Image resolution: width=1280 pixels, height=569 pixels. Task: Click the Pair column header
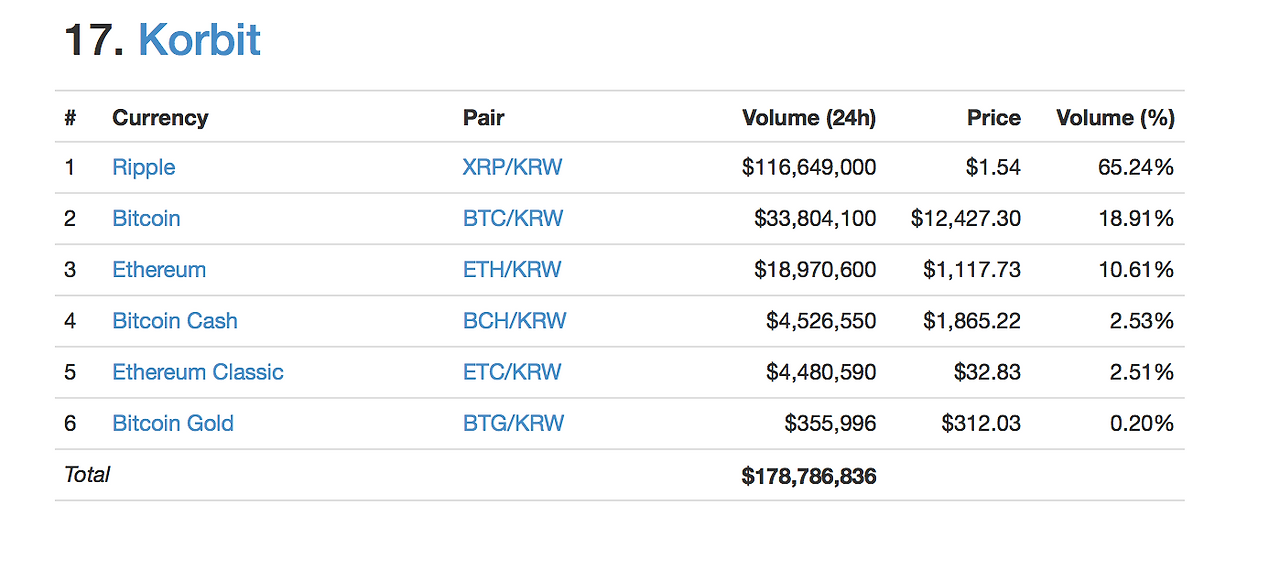(483, 117)
